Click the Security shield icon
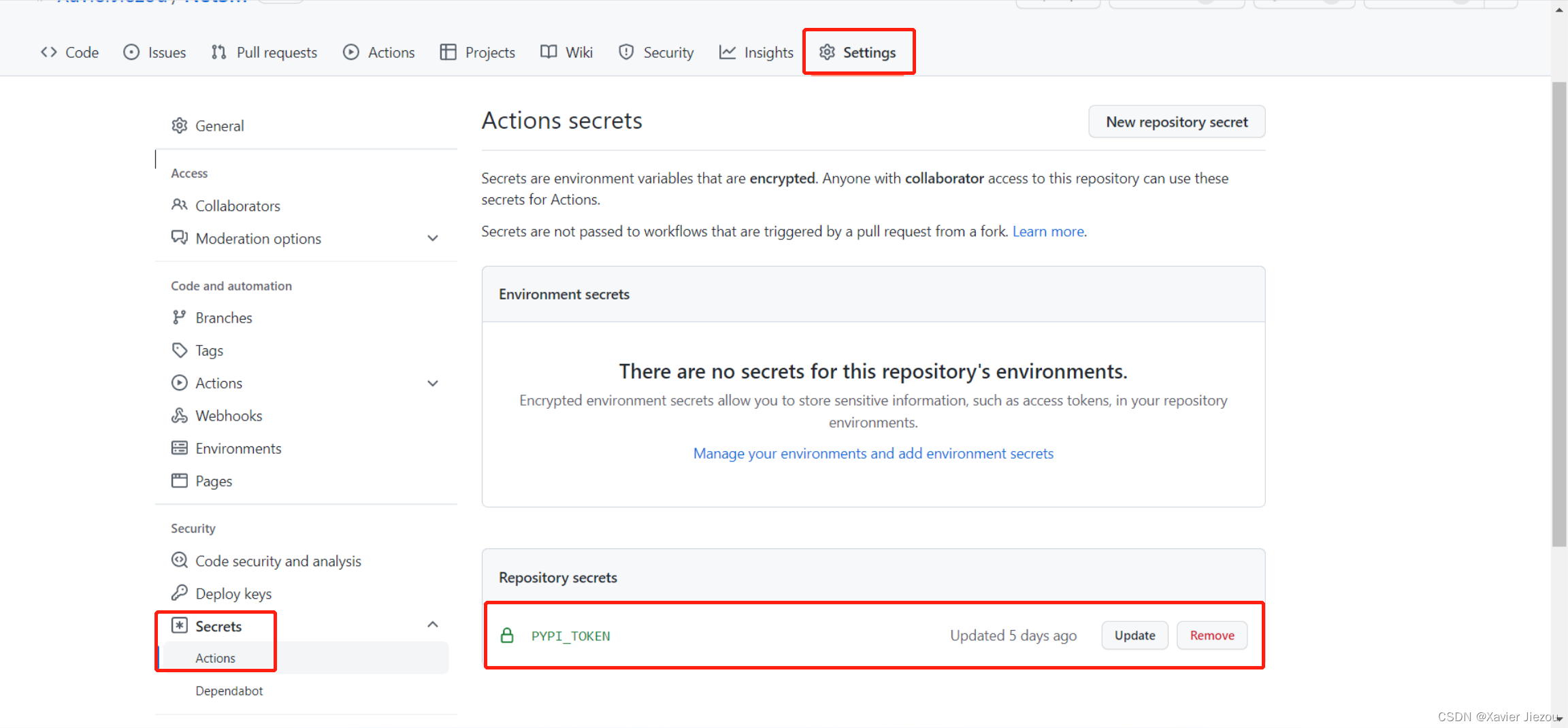Image resolution: width=1568 pixels, height=728 pixels. click(626, 52)
